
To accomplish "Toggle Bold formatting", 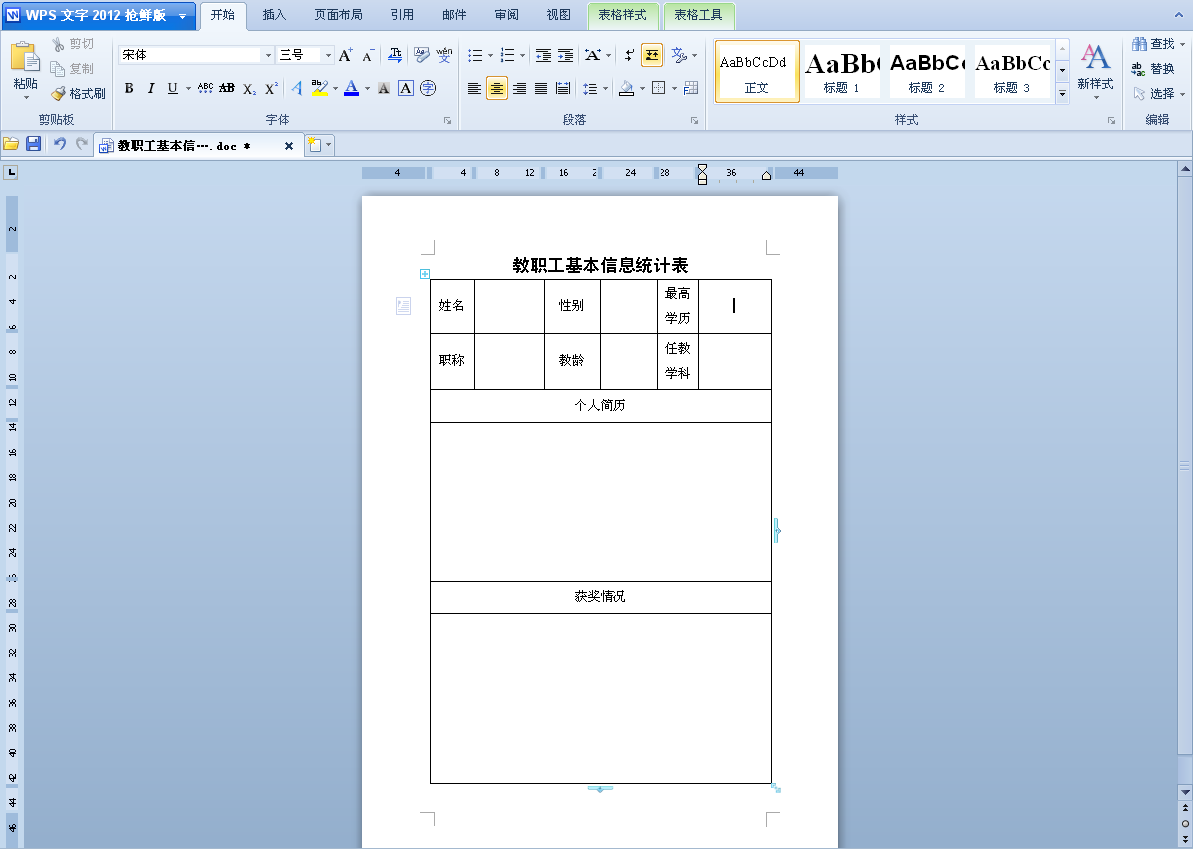I will (x=129, y=88).
